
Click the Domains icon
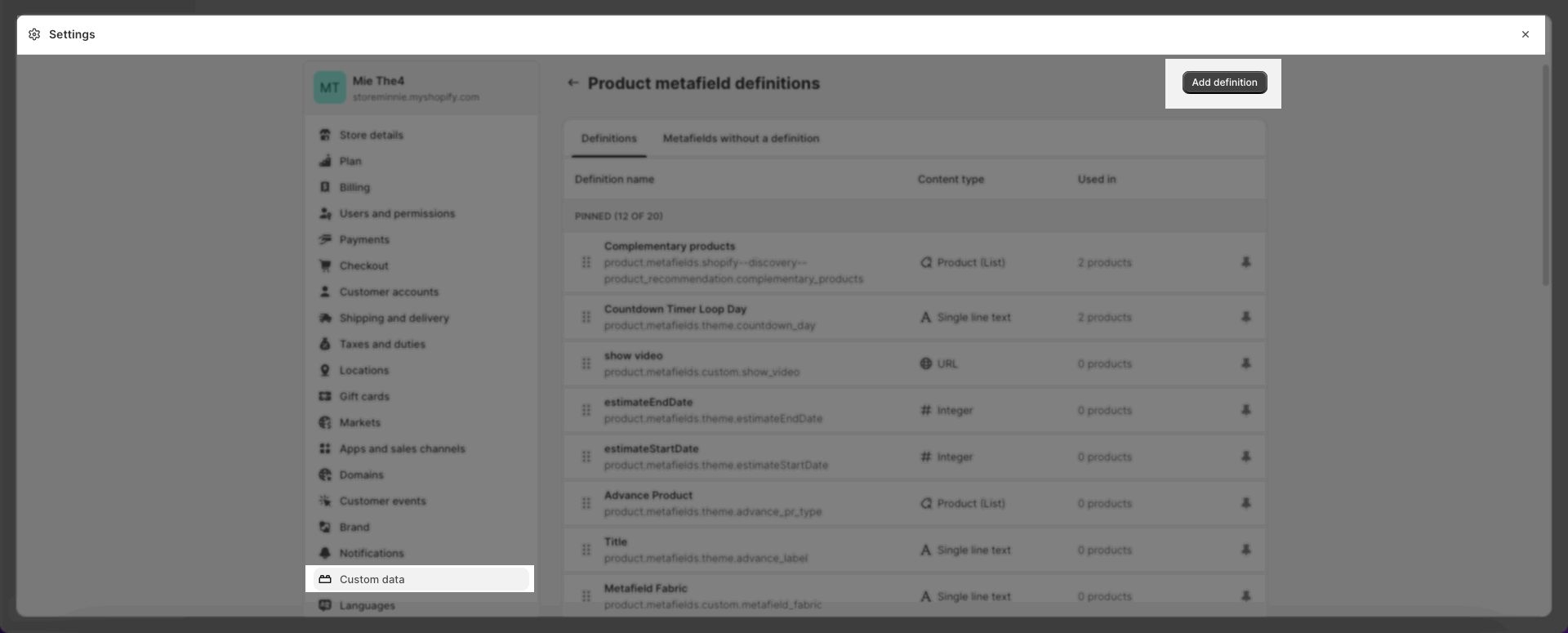(x=325, y=475)
